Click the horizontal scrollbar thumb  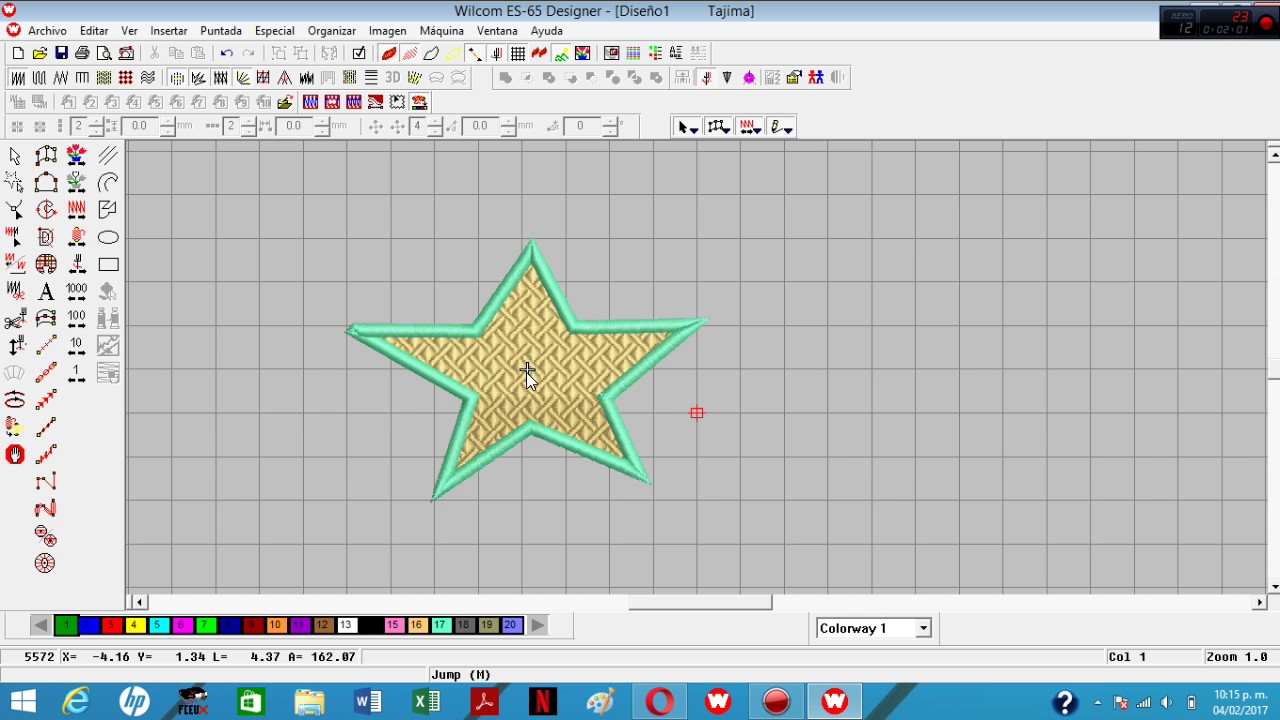[700, 602]
